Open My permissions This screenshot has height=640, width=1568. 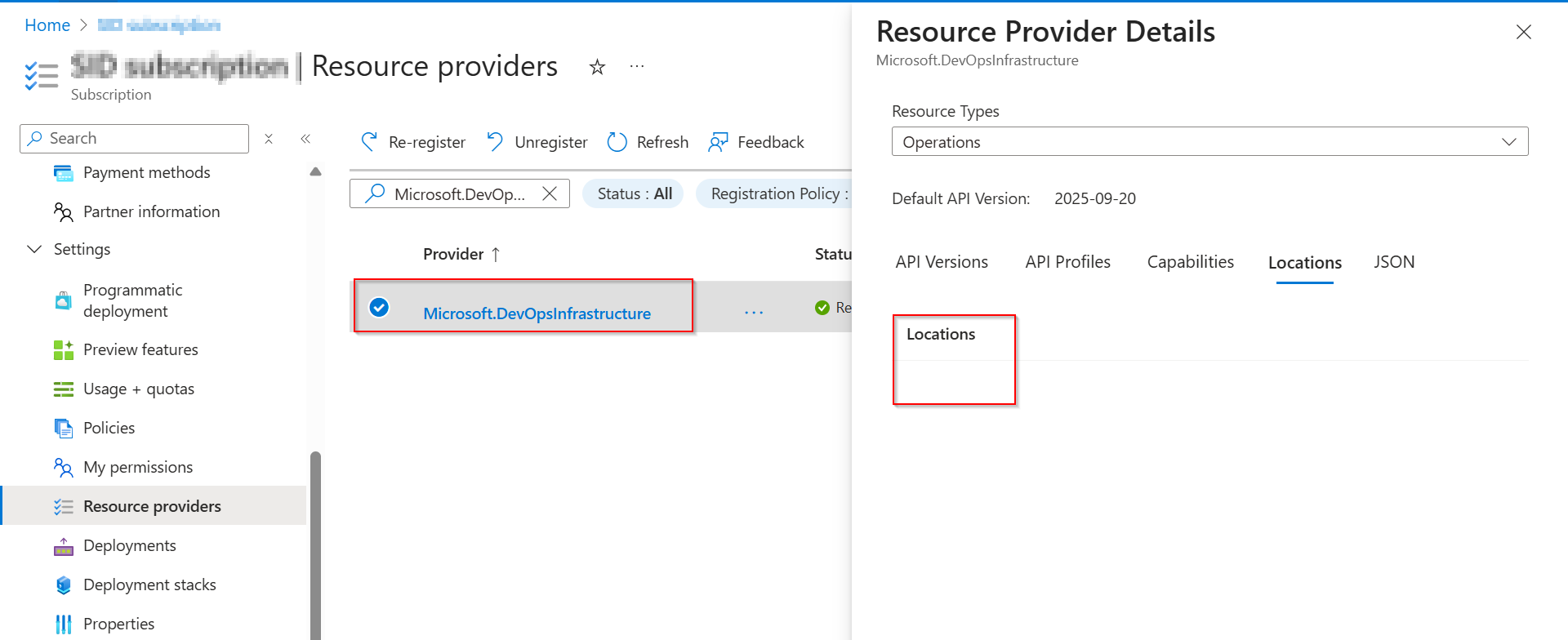138,467
